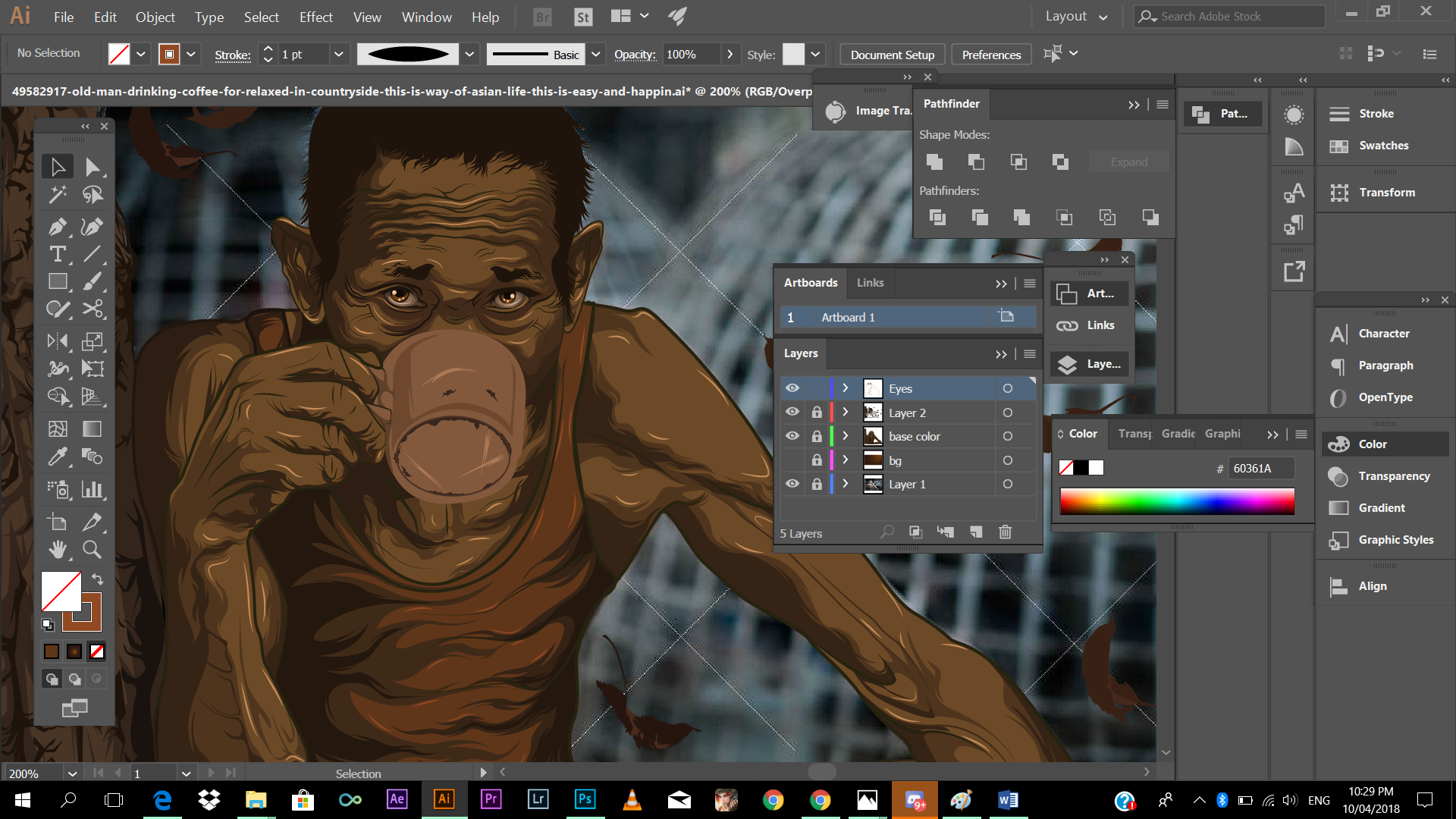Unlock the bg layer
Viewport: 1456px width, 819px height.
(817, 460)
